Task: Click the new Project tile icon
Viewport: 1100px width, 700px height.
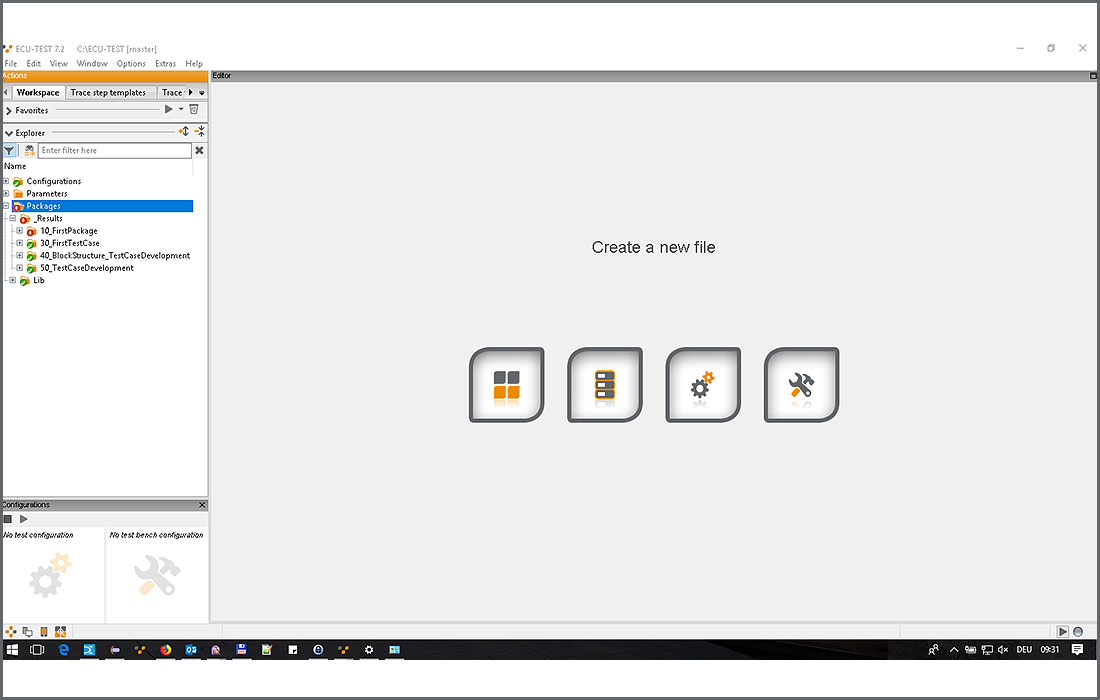Action: click(604, 385)
